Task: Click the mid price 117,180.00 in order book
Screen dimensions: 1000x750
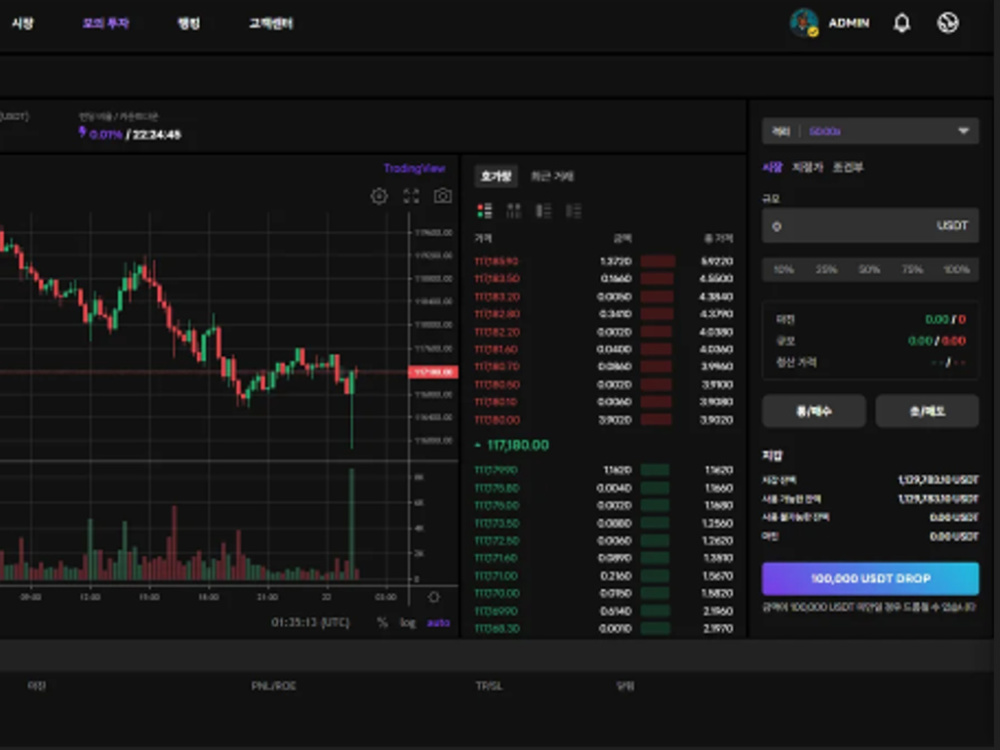Action: pos(517,445)
